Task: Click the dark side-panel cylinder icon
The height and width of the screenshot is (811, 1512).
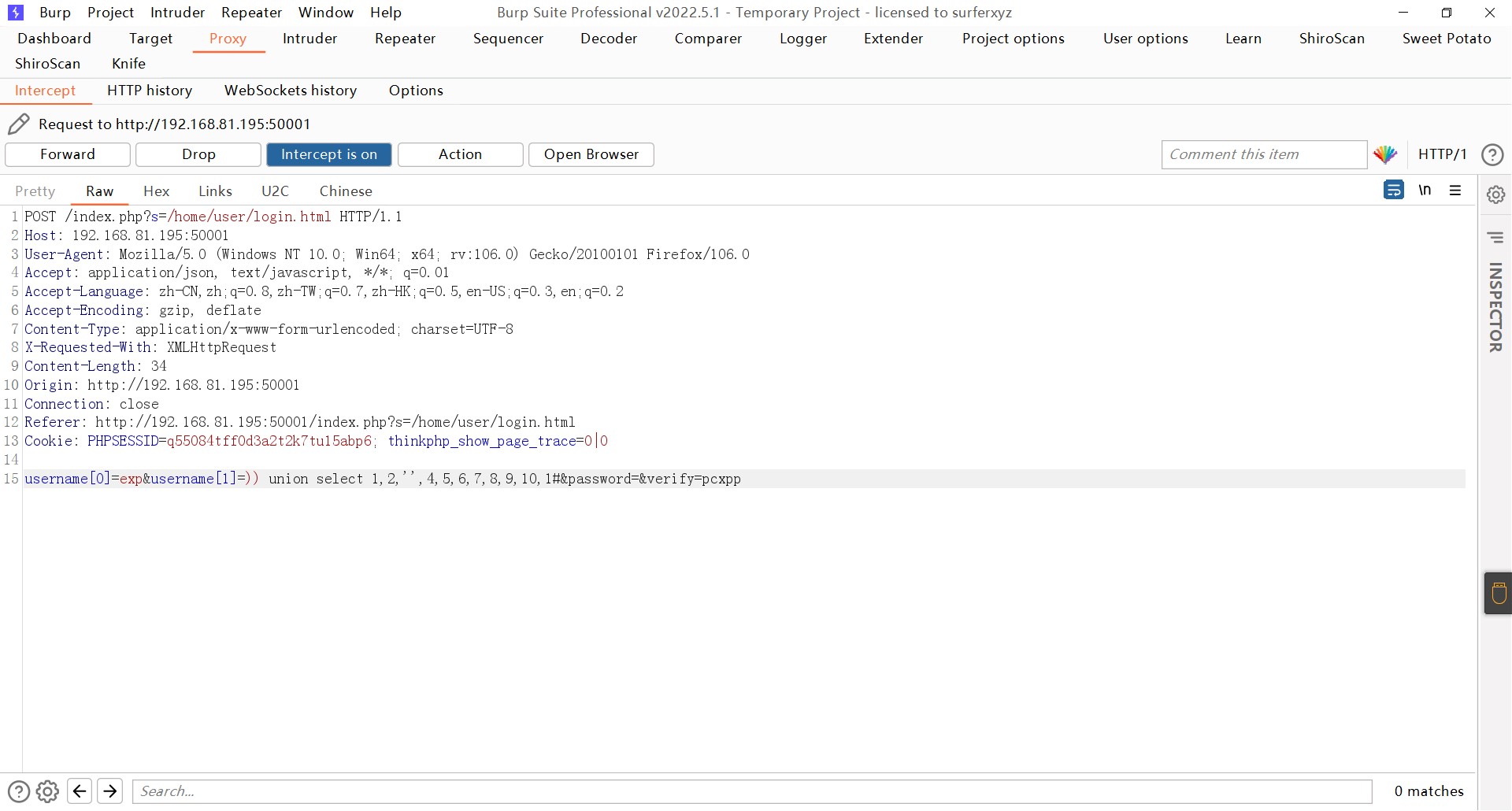Action: click(1498, 593)
